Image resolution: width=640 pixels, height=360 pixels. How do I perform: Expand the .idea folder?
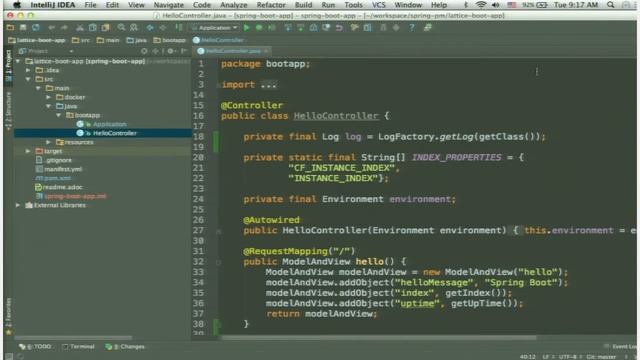[28, 70]
